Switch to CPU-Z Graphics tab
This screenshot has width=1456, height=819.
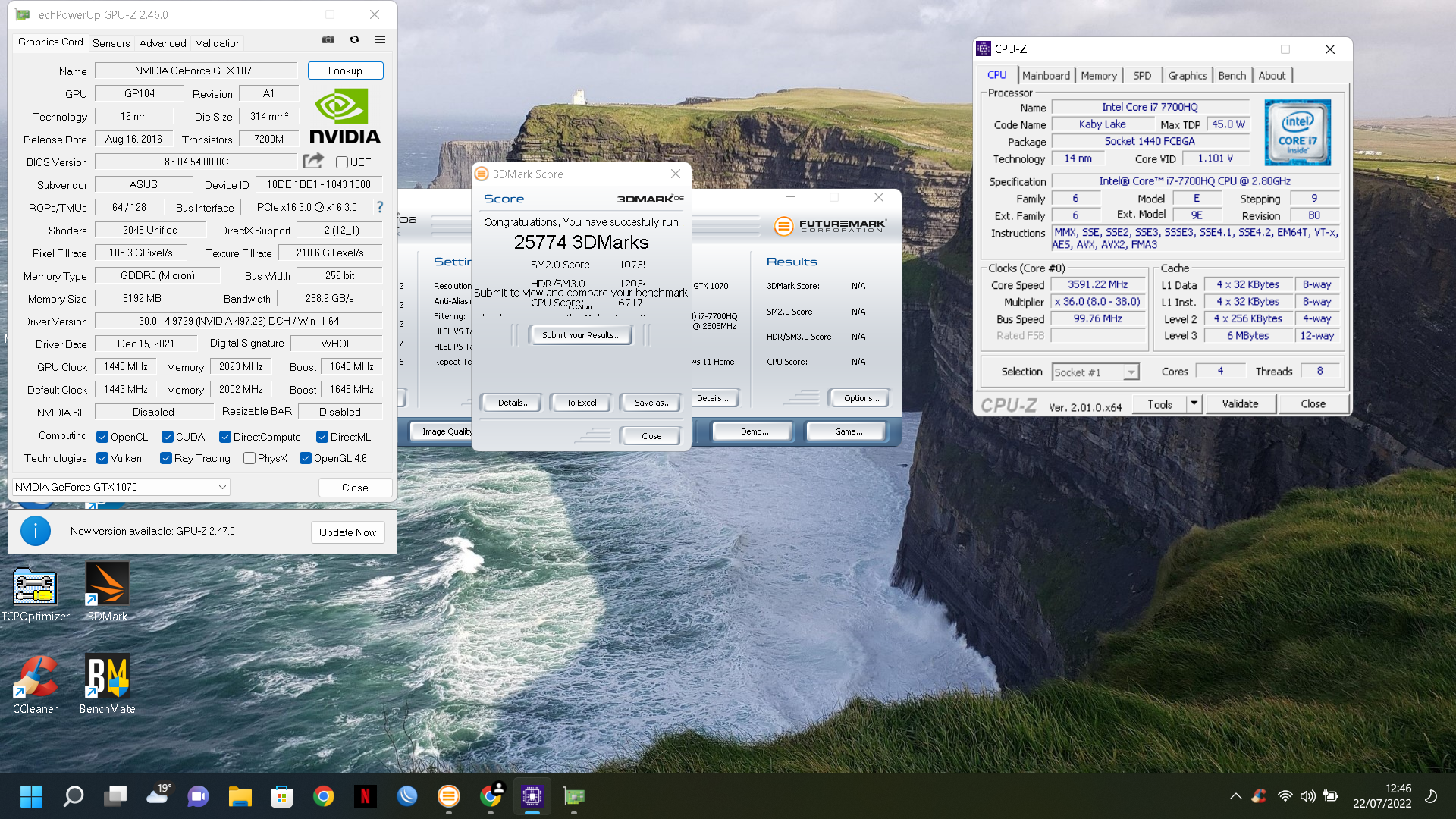[x=1188, y=75]
